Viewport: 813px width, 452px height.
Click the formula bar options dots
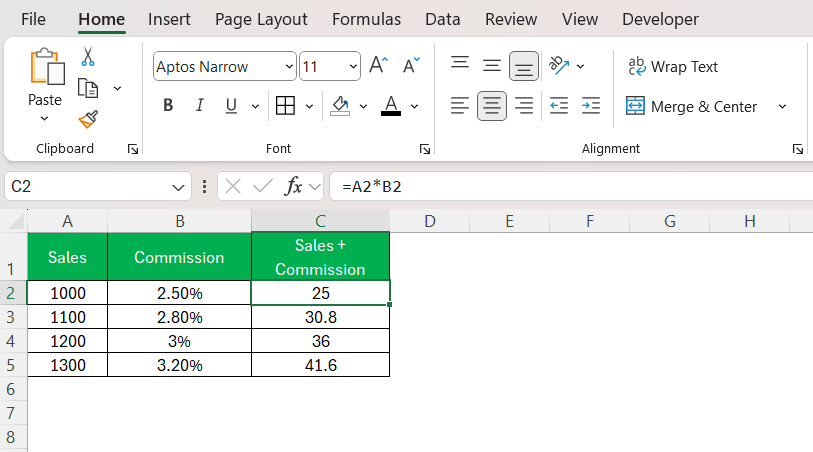pyautogui.click(x=204, y=186)
